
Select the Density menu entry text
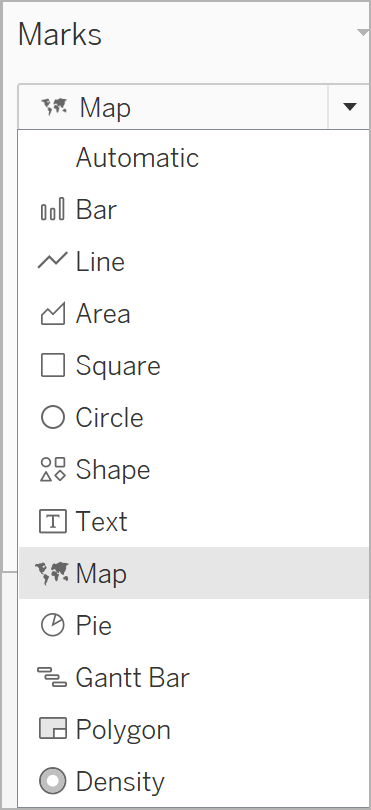(120, 782)
